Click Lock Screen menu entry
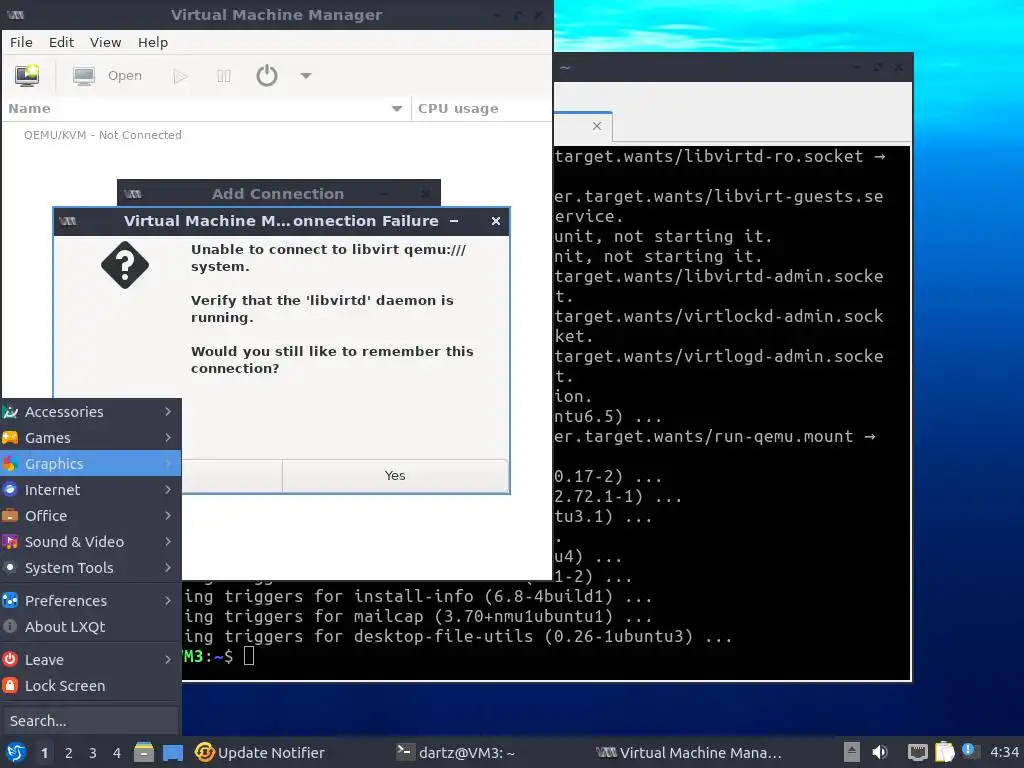 [91, 686]
